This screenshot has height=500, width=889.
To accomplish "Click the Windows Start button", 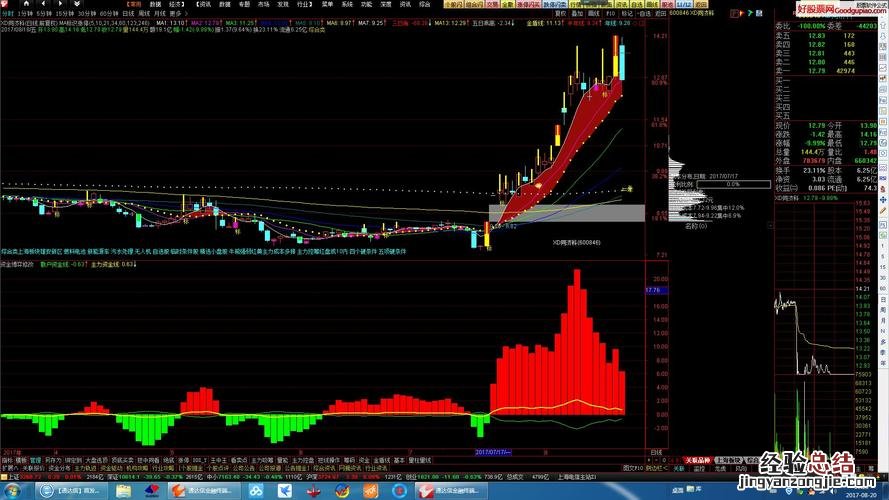I will 9,491.
